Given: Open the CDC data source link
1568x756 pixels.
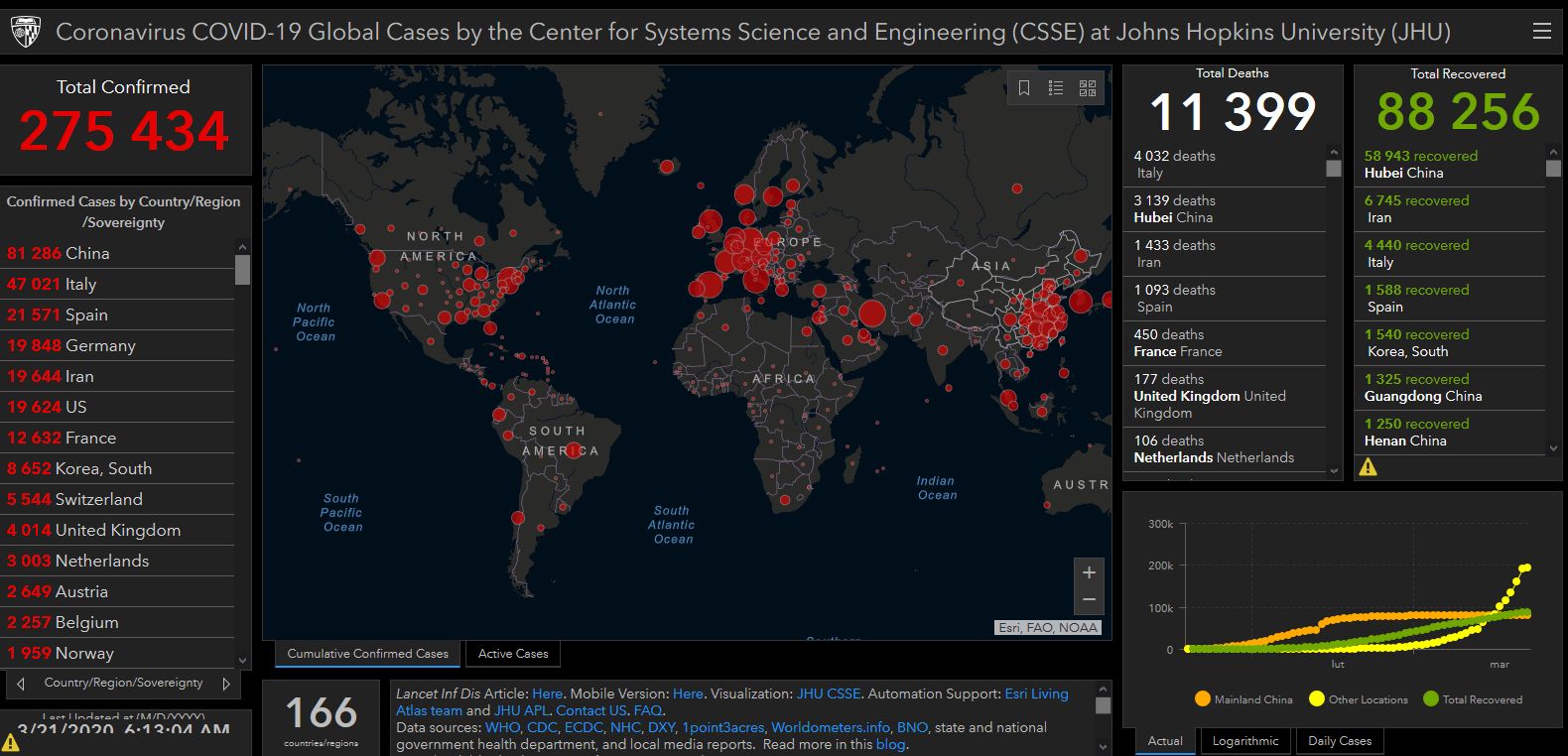Looking at the screenshot, I should tap(542, 727).
